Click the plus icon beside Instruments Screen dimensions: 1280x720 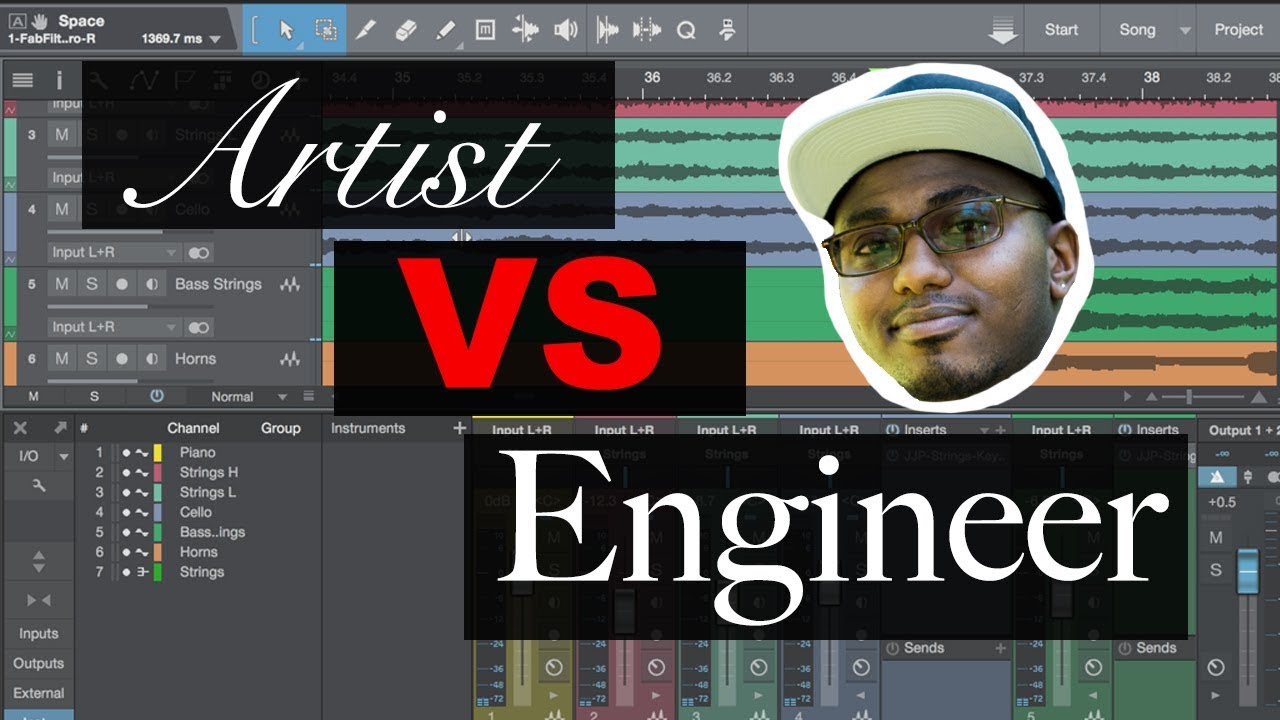point(459,428)
